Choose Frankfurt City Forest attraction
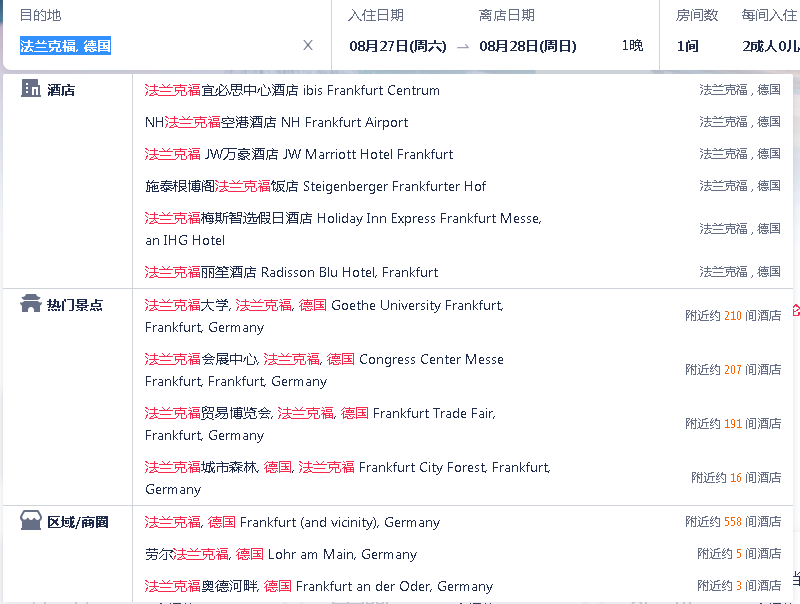The height and width of the screenshot is (604, 800). point(463,479)
